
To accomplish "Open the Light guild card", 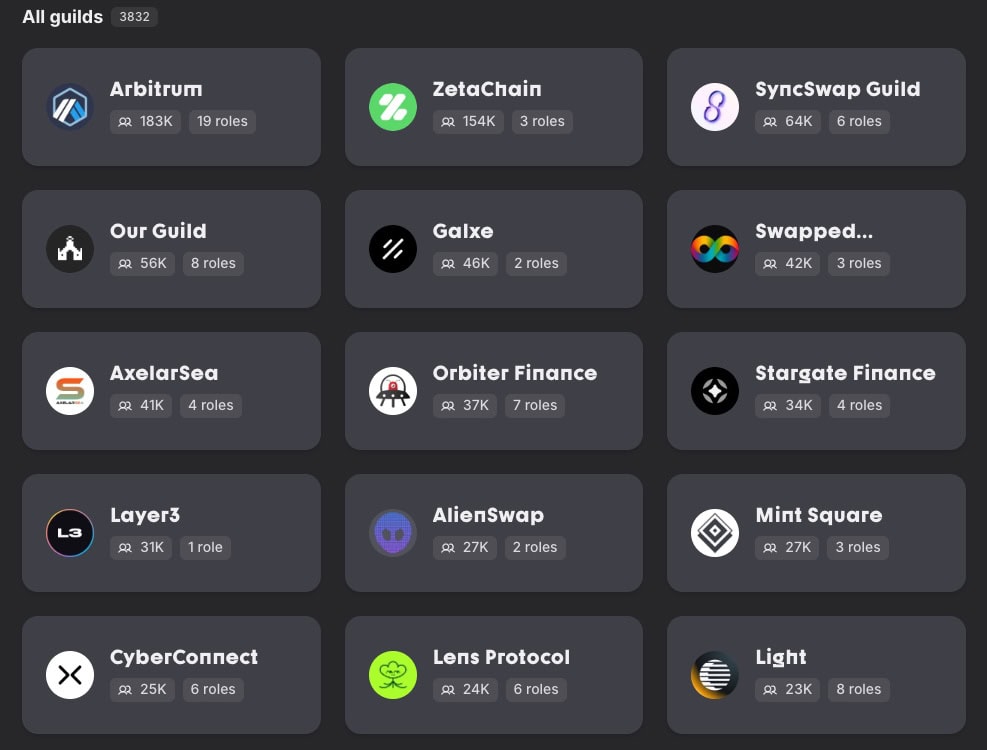I will point(816,675).
